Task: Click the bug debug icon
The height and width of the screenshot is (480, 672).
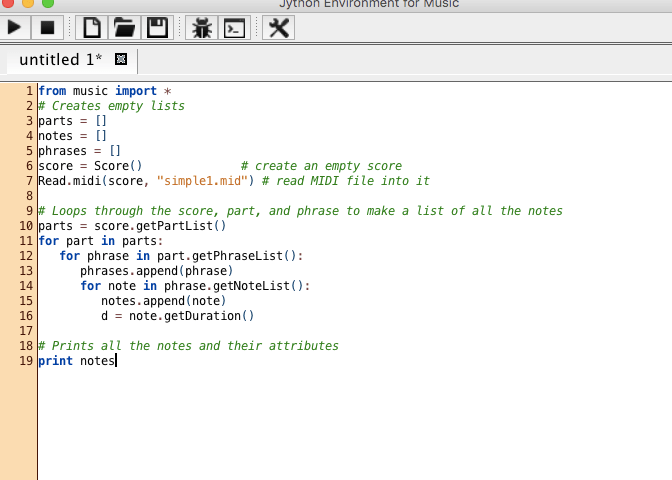Action: coord(202,28)
